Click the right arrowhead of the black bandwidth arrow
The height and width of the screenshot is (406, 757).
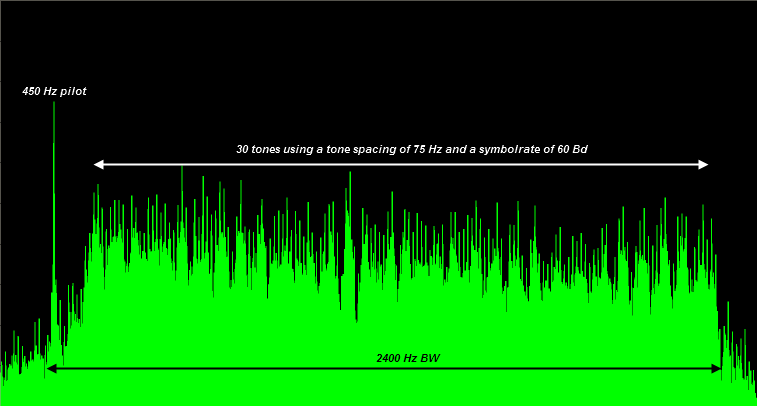tap(717, 369)
